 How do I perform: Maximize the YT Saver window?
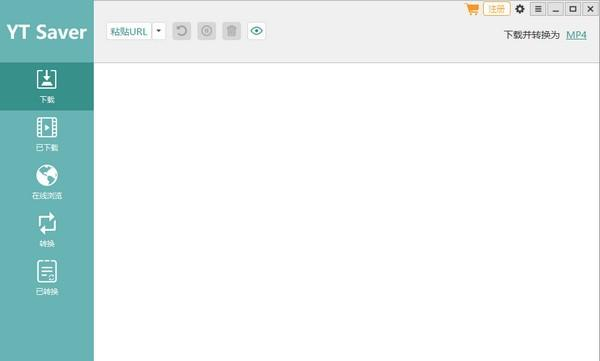tap(573, 9)
